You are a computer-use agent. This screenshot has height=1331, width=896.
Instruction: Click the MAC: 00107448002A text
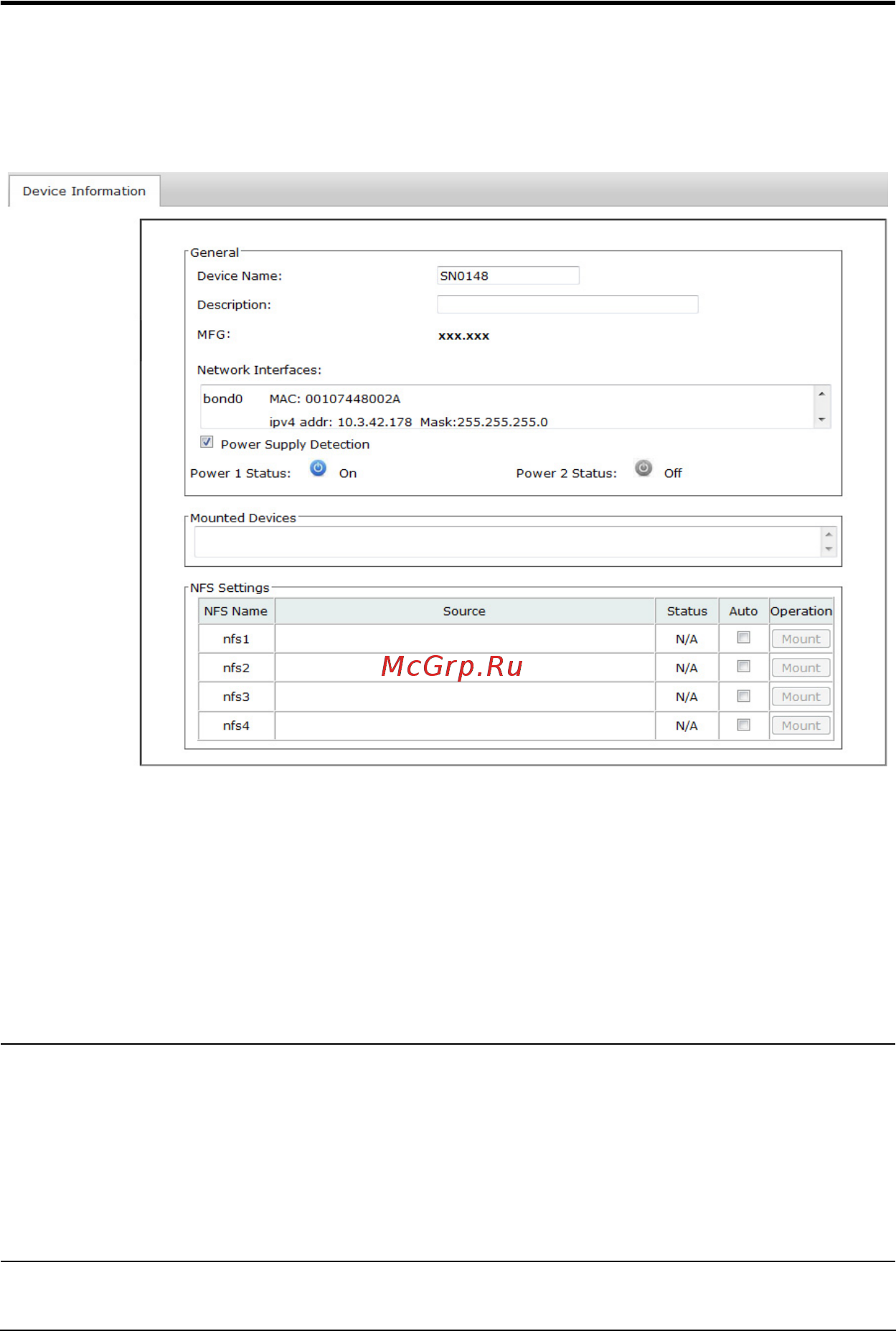(335, 398)
